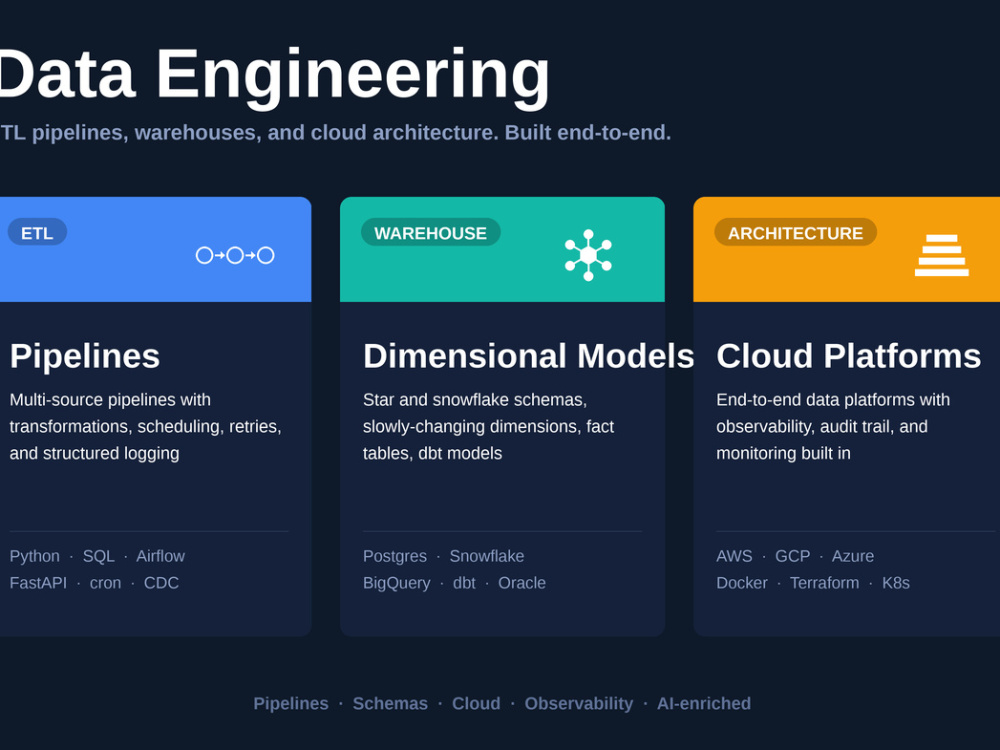Screen dimensions: 1000x750
Task: Click the Python tag
Action: (34, 556)
